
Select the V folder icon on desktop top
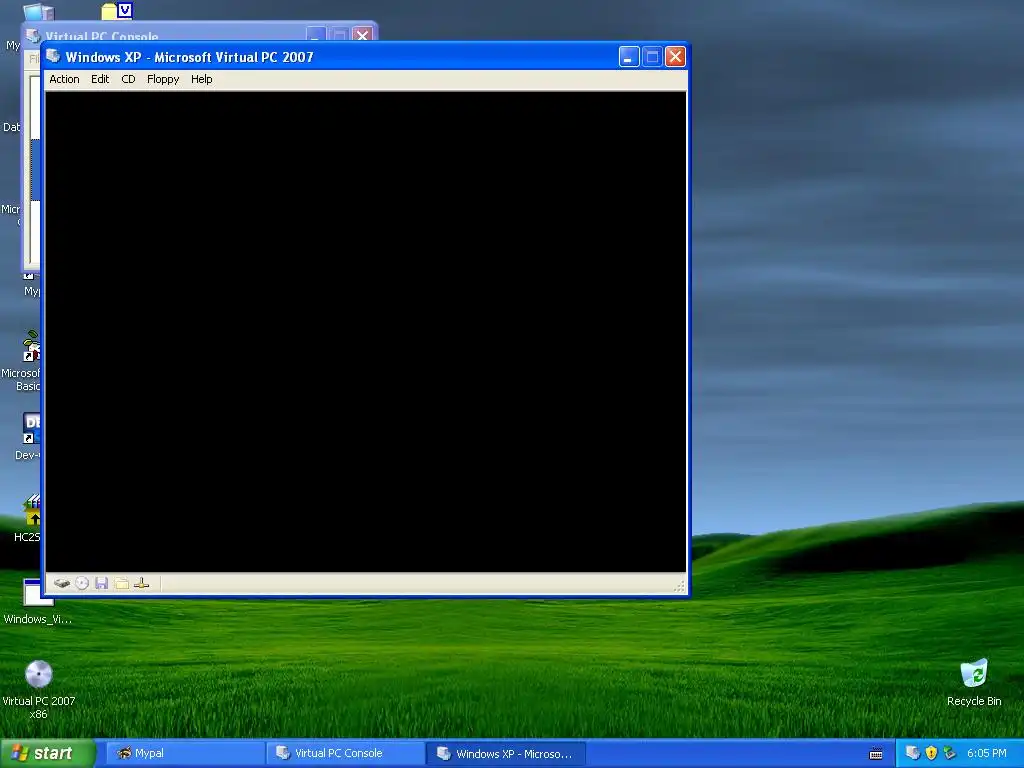click(x=118, y=10)
